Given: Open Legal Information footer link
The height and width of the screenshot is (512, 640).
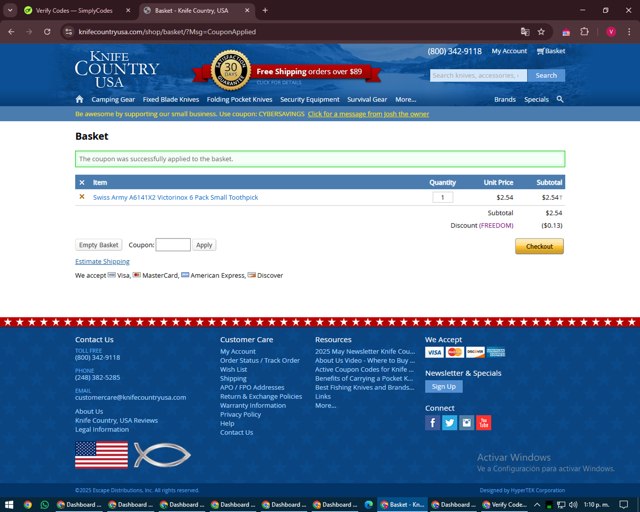Looking at the screenshot, I should pyautogui.click(x=102, y=430).
